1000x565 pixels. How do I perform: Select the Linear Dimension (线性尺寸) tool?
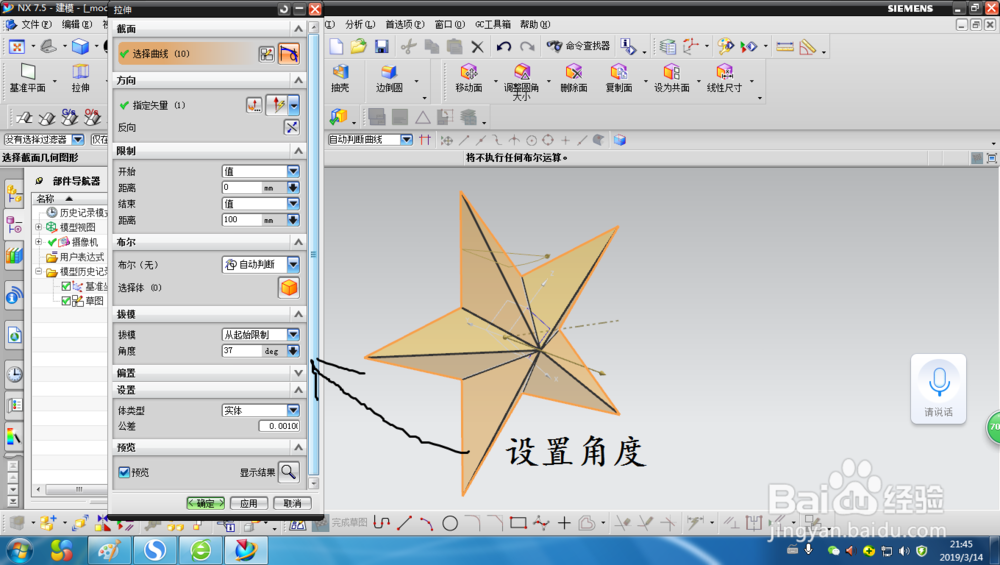[724, 78]
